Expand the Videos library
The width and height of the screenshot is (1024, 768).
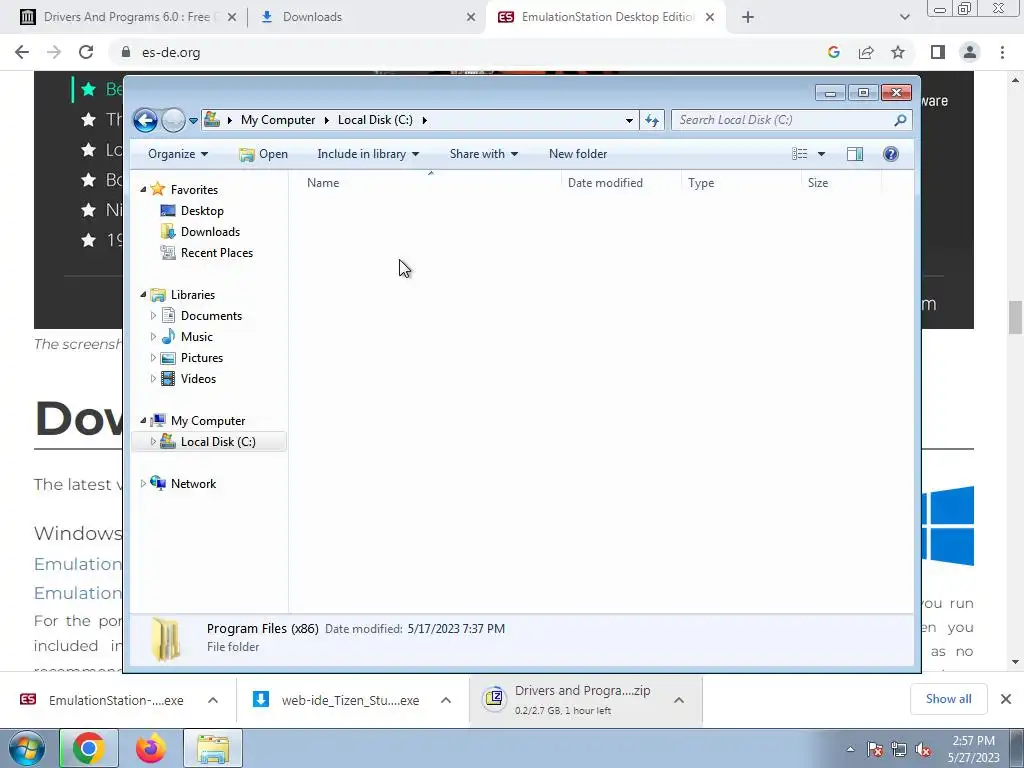153,379
